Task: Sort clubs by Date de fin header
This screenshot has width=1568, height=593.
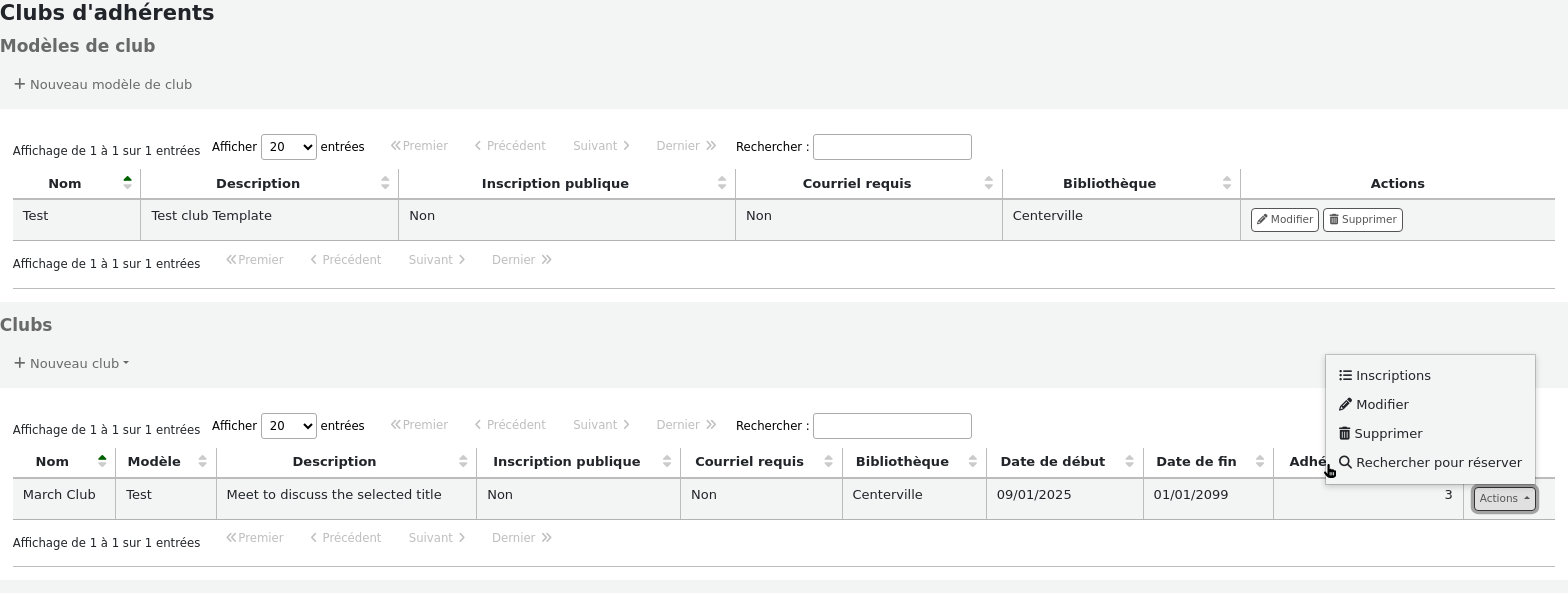Action: 1196,462
